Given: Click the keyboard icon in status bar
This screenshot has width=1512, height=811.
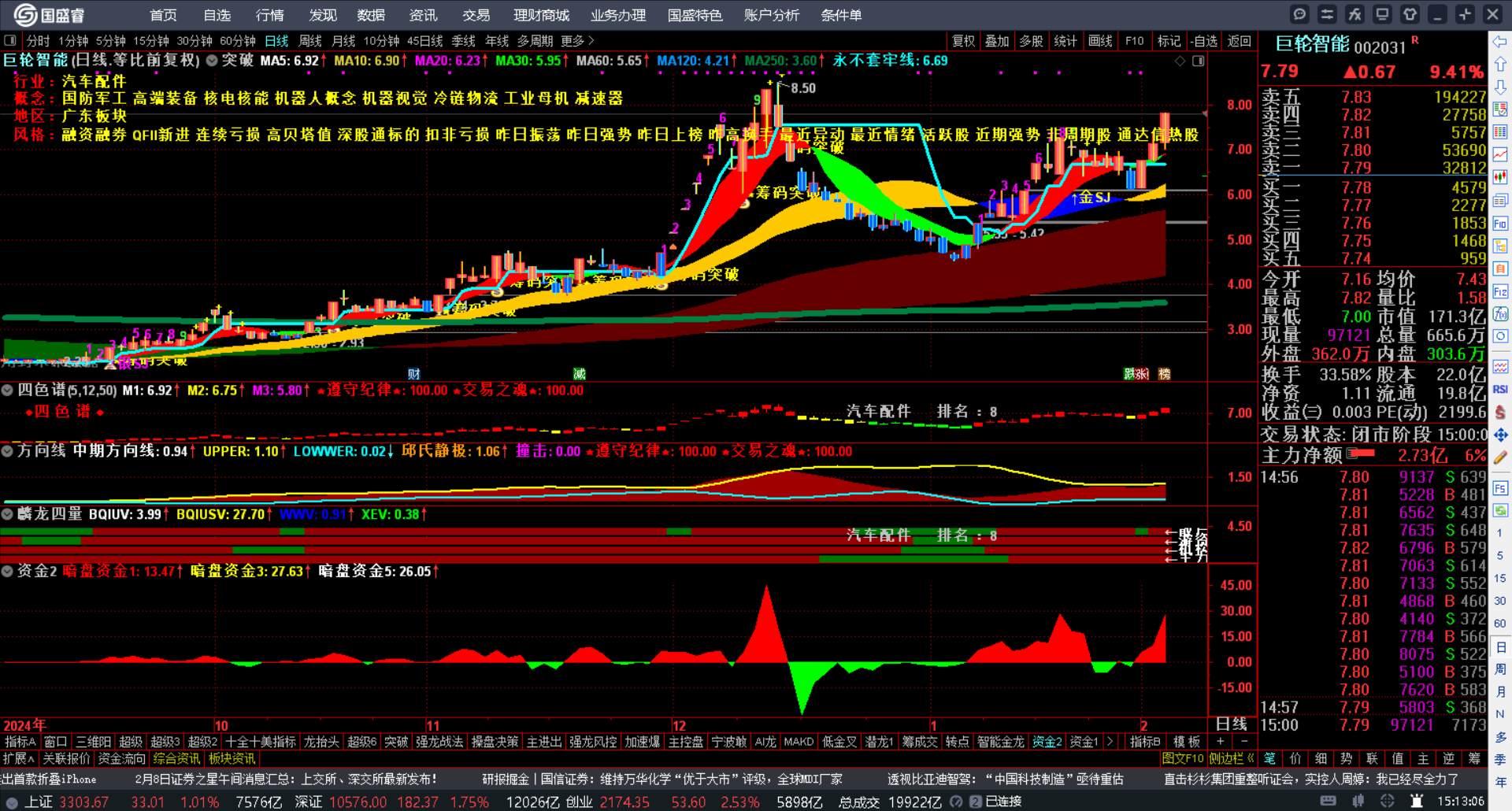Looking at the screenshot, I should tap(1328, 801).
